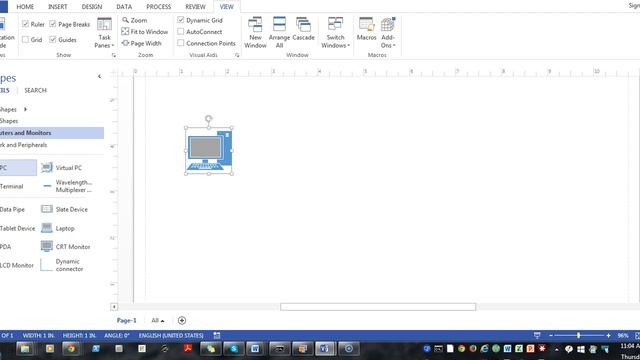The width and height of the screenshot is (640, 360).
Task: Select the Slate Device shape
Action: coord(64,209)
